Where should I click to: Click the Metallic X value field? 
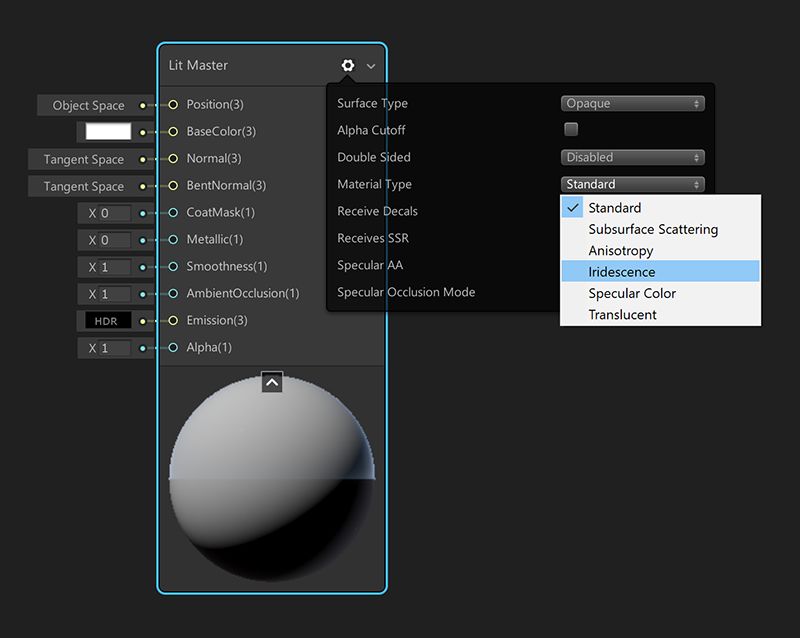114,240
